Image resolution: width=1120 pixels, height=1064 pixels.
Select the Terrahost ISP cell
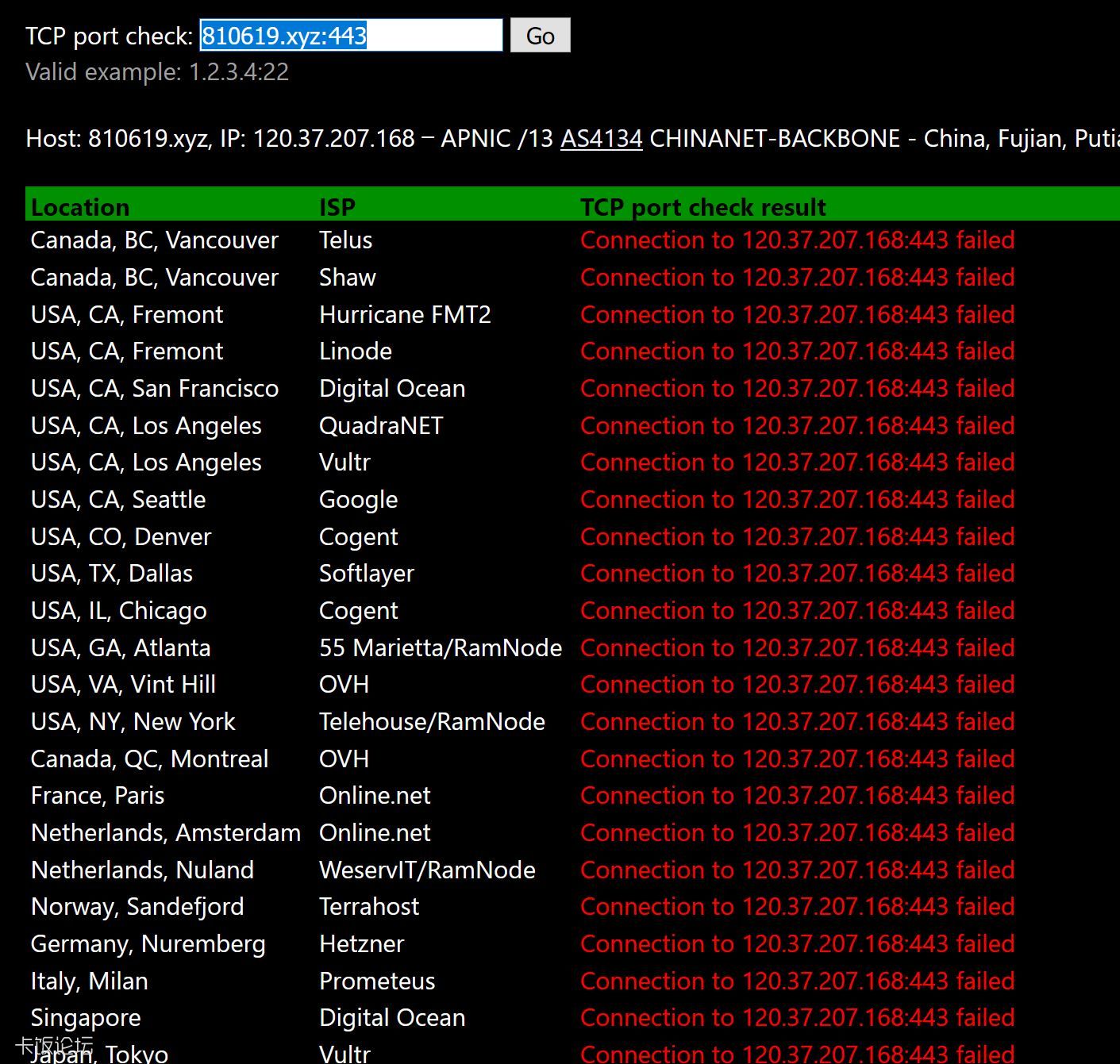[x=369, y=907]
